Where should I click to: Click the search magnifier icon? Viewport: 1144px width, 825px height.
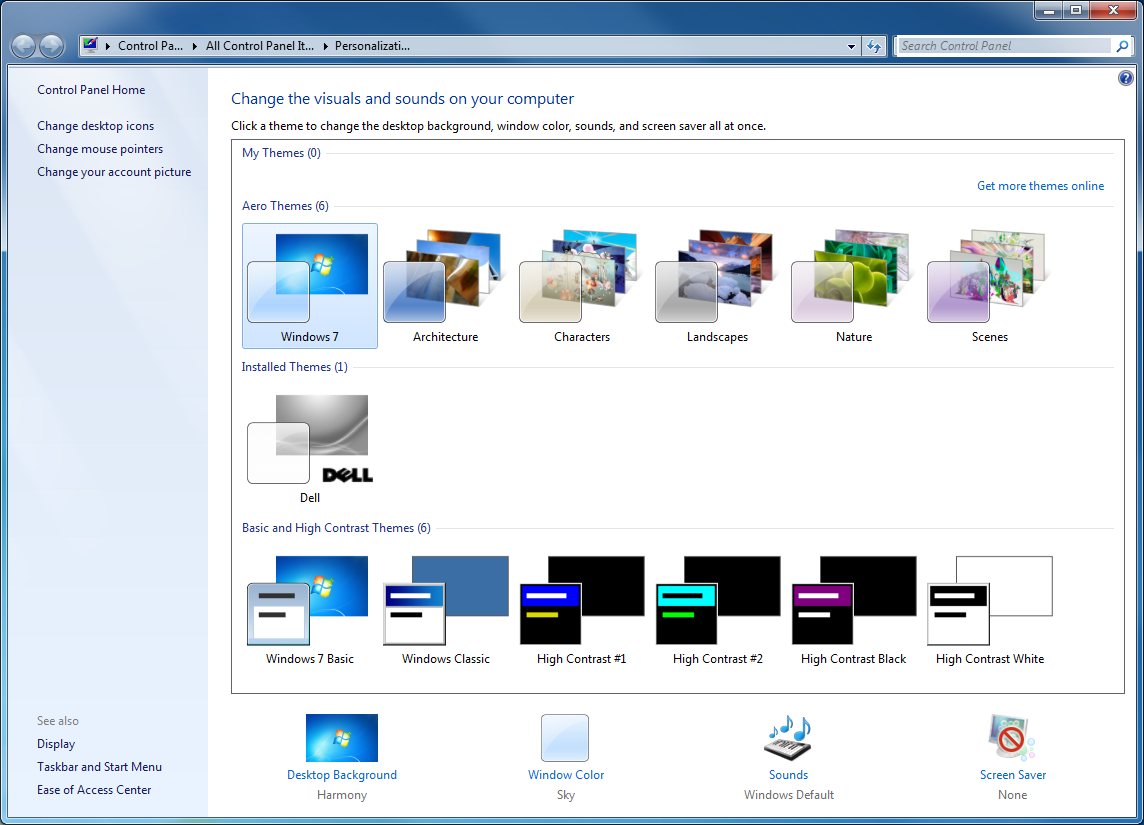pos(1122,46)
